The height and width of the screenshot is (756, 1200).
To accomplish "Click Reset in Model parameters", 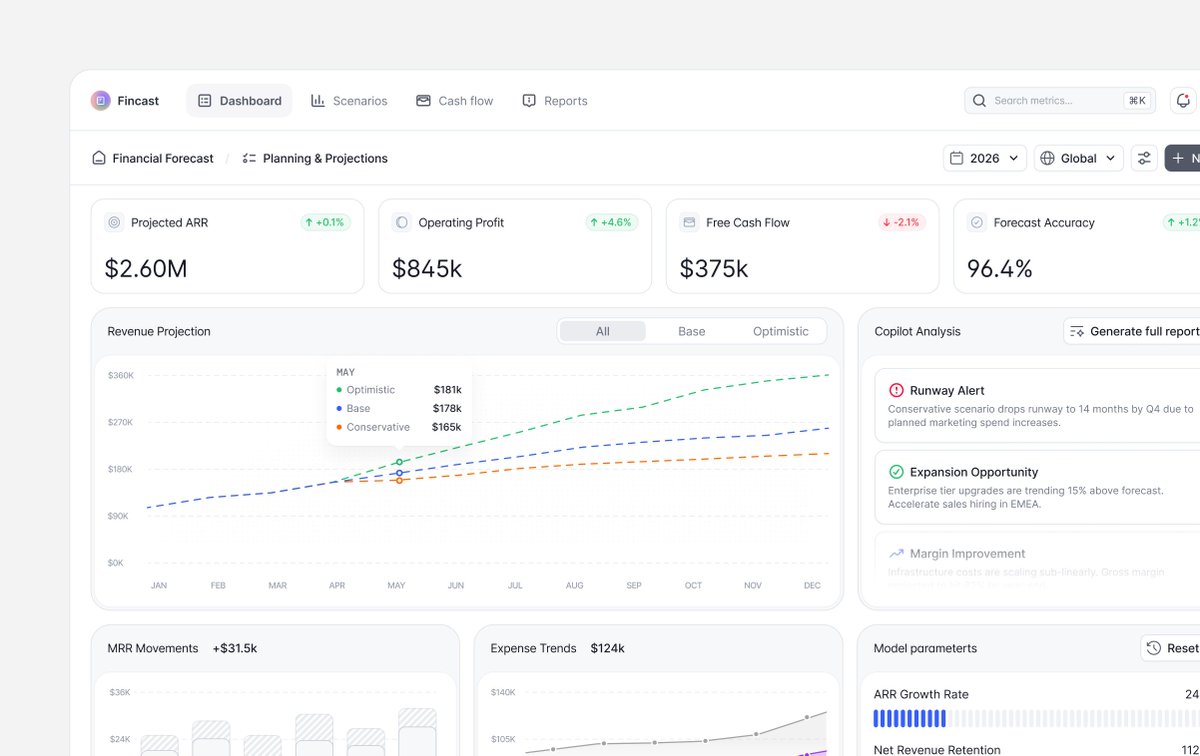I will pos(1171,648).
